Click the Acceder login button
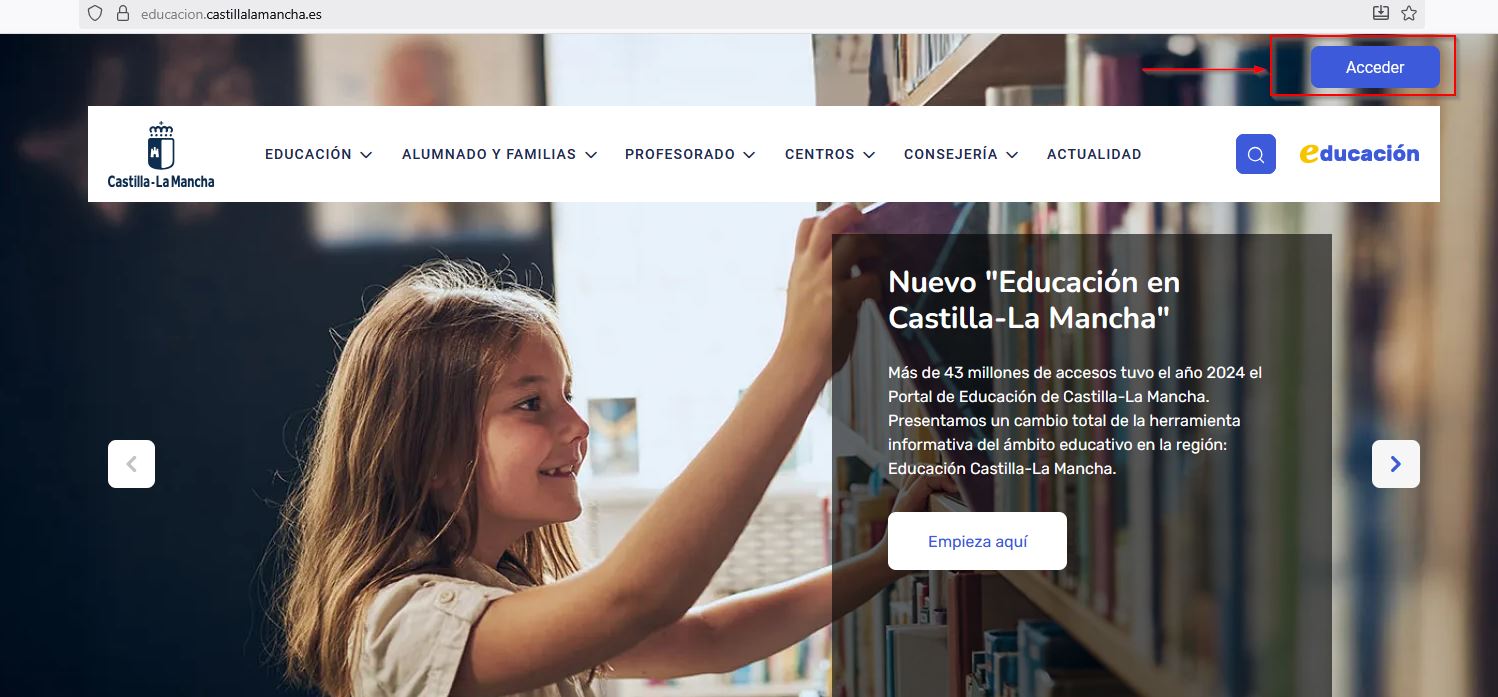1498x697 pixels. tap(1375, 67)
